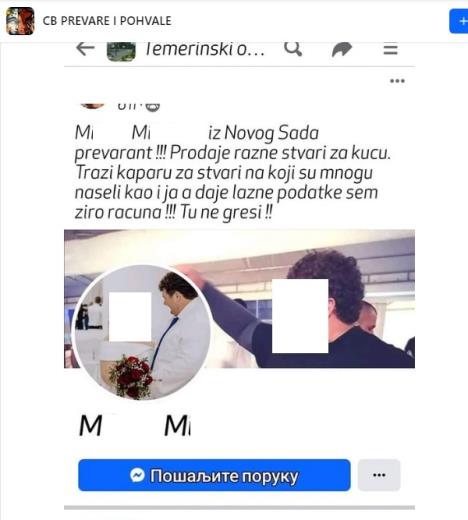This screenshot has width=468, height=520.
Task: Click the post text about prevarant
Action: (x=232, y=172)
